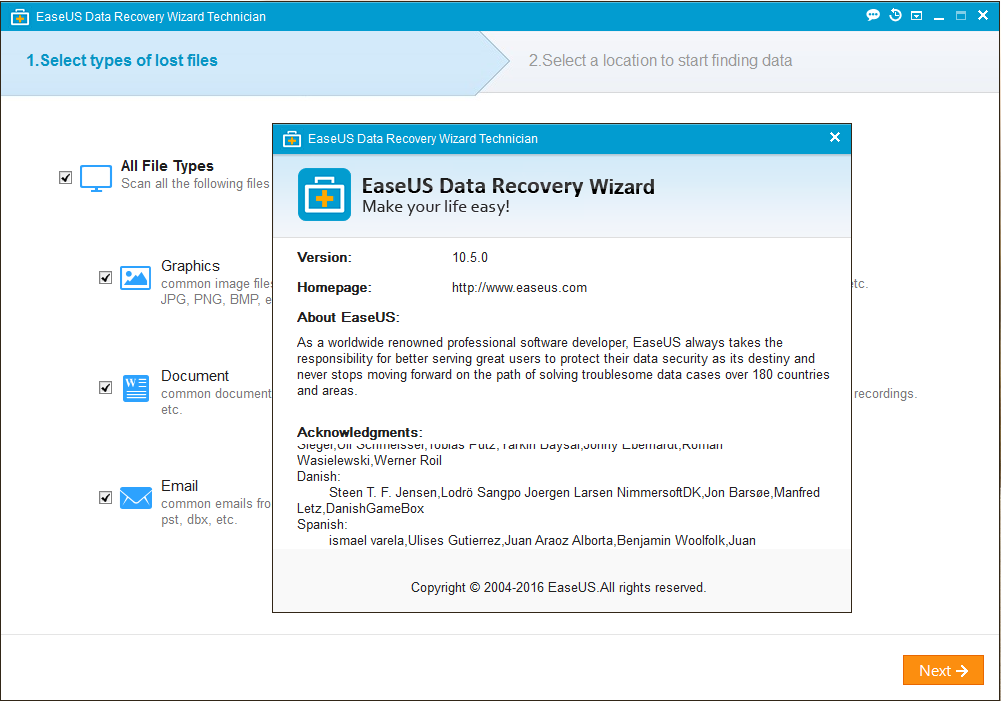Viewport: 1001px width, 701px height.
Task: Minimize the EaseUS main window
Action: [x=938, y=17]
